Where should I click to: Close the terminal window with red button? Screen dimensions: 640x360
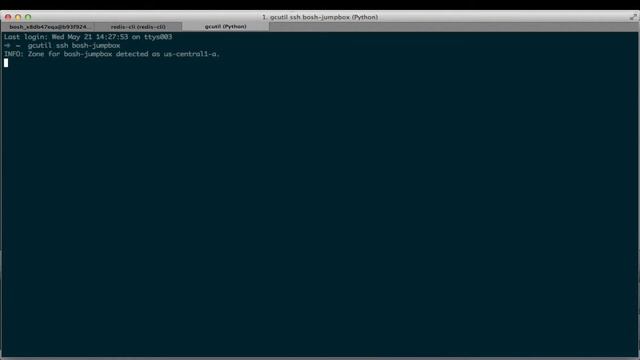pos(8,17)
